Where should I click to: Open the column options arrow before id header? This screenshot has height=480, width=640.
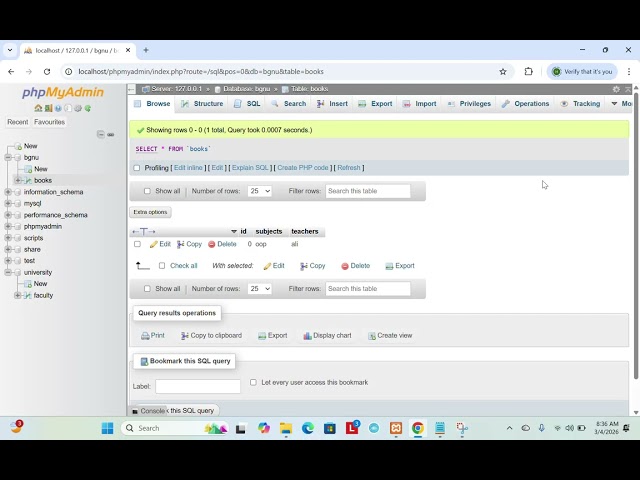[234, 231]
